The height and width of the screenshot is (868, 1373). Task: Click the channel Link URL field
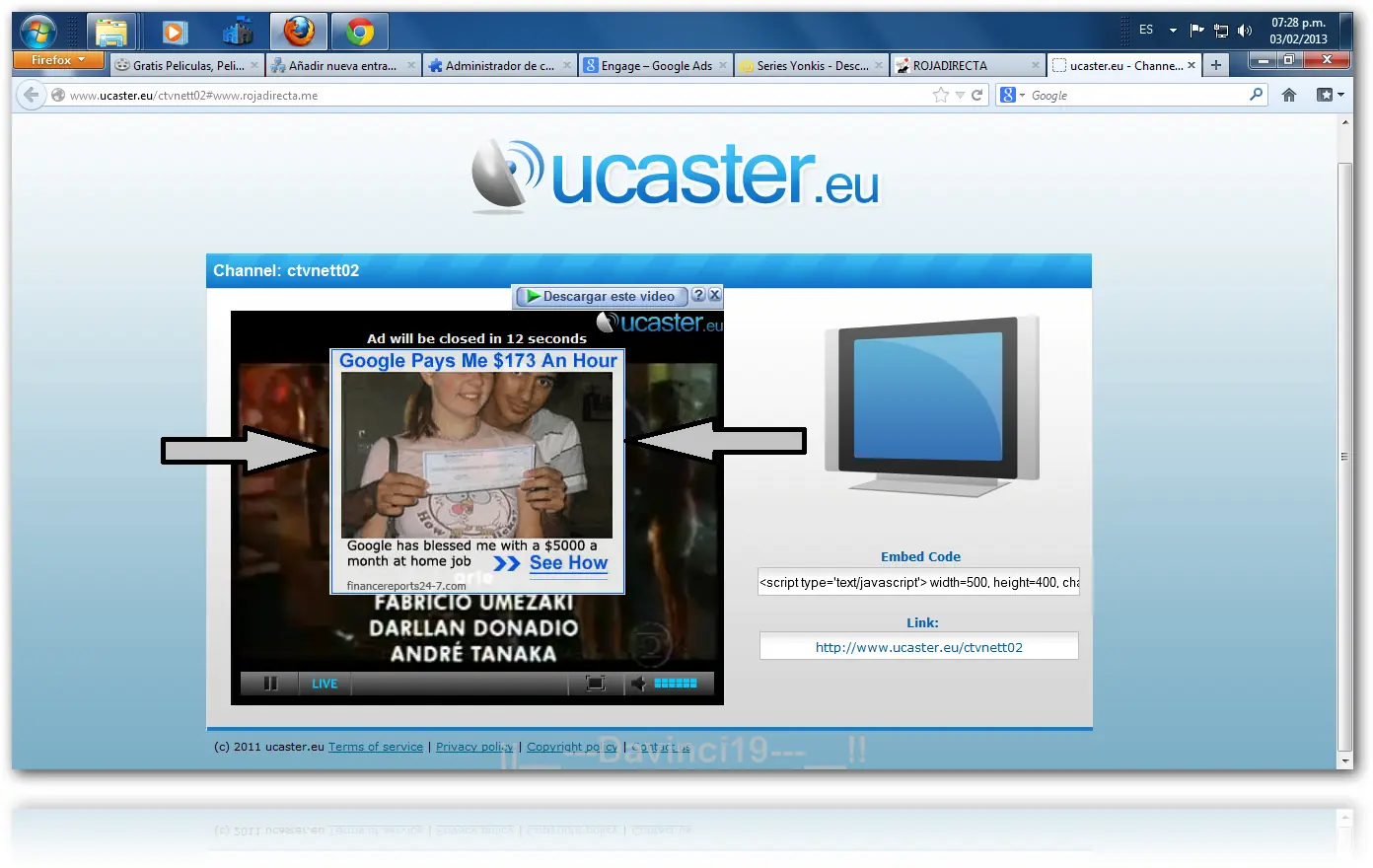[x=919, y=647]
